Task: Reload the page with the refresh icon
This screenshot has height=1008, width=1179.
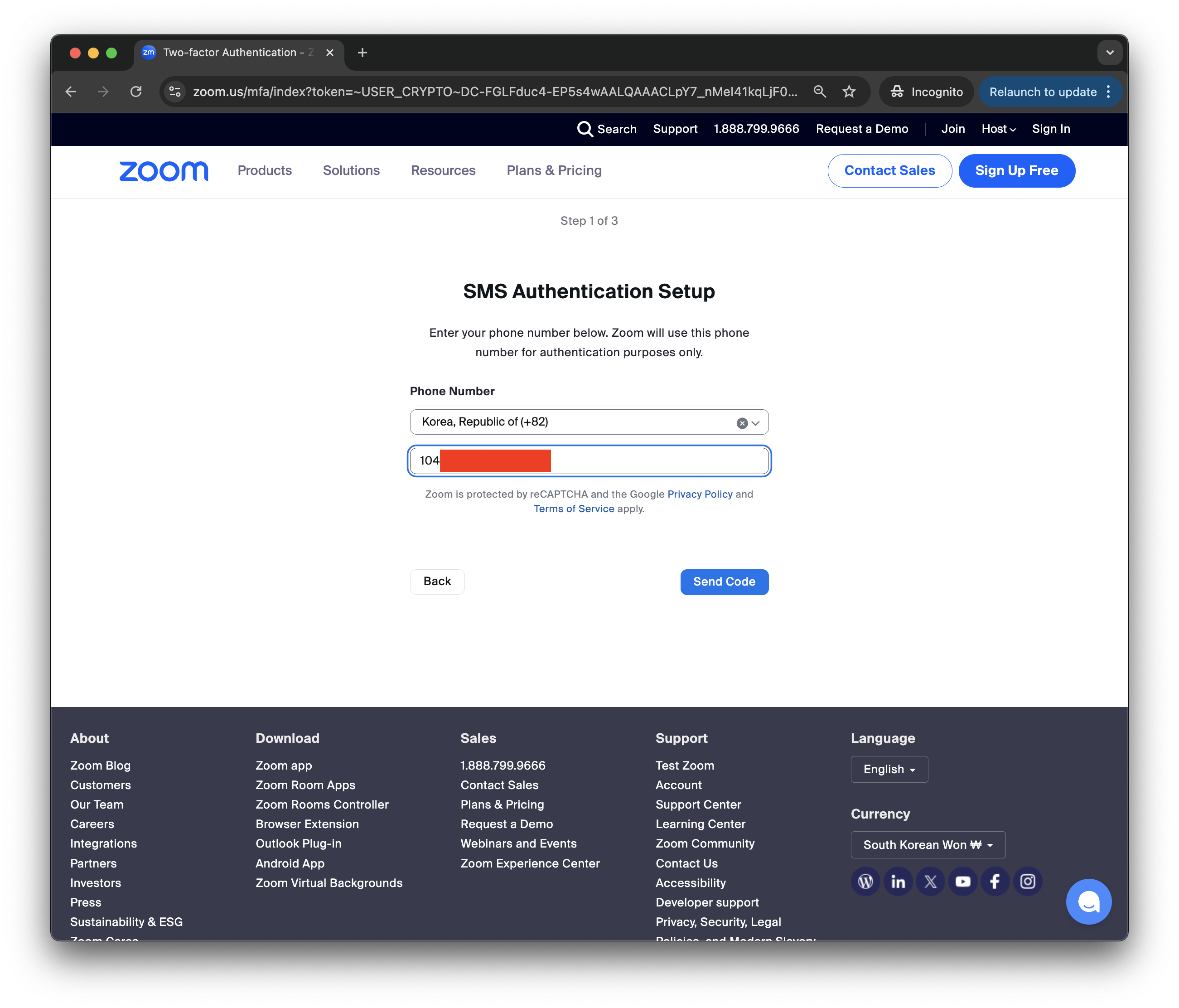Action: point(136,92)
